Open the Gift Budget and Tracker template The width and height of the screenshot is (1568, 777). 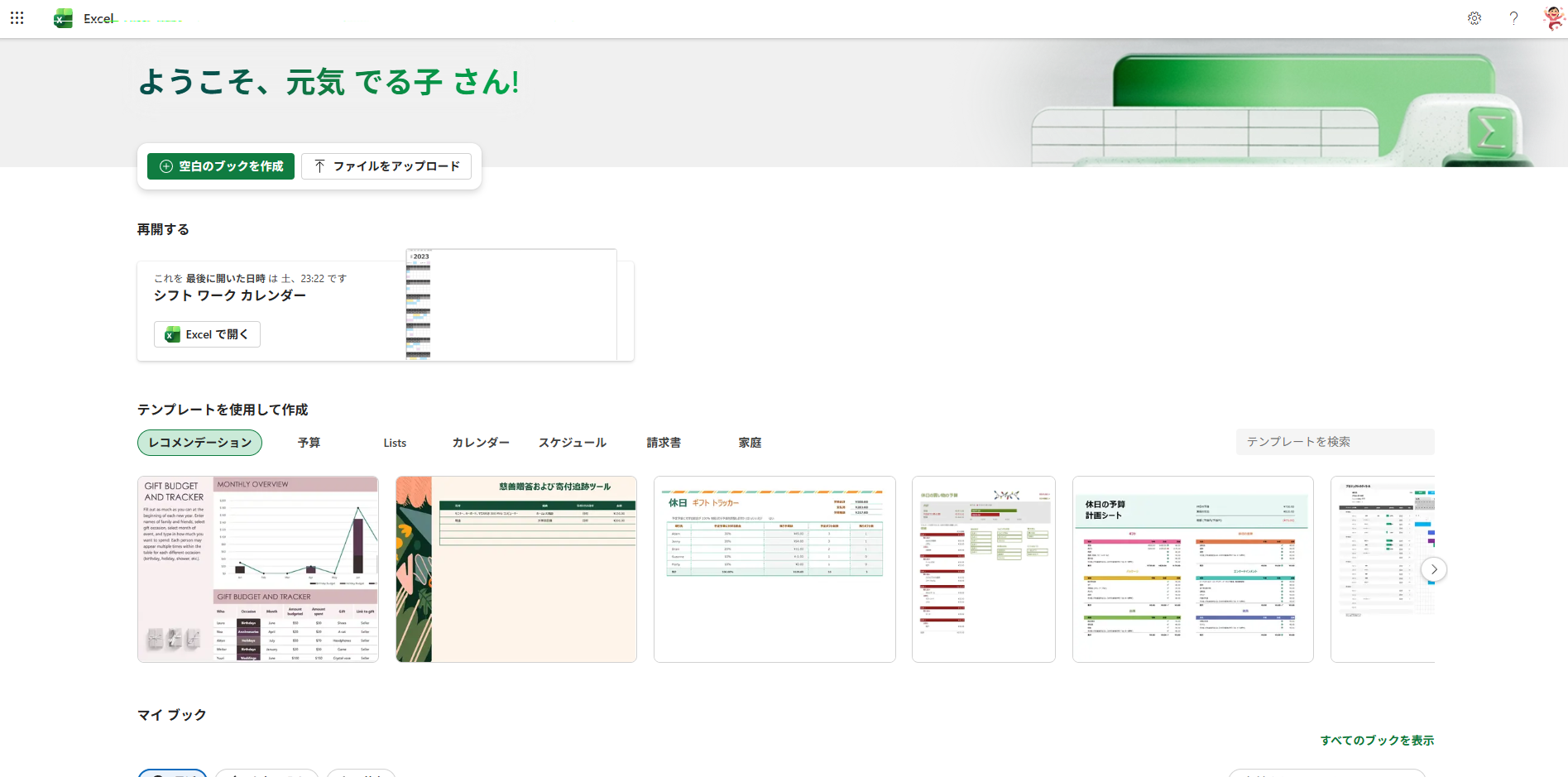pyautogui.click(x=258, y=569)
